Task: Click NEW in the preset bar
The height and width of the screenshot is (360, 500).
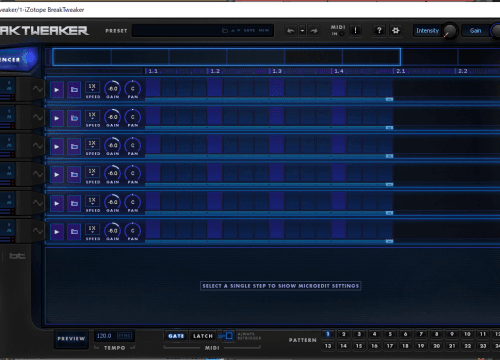Action: pyautogui.click(x=264, y=31)
